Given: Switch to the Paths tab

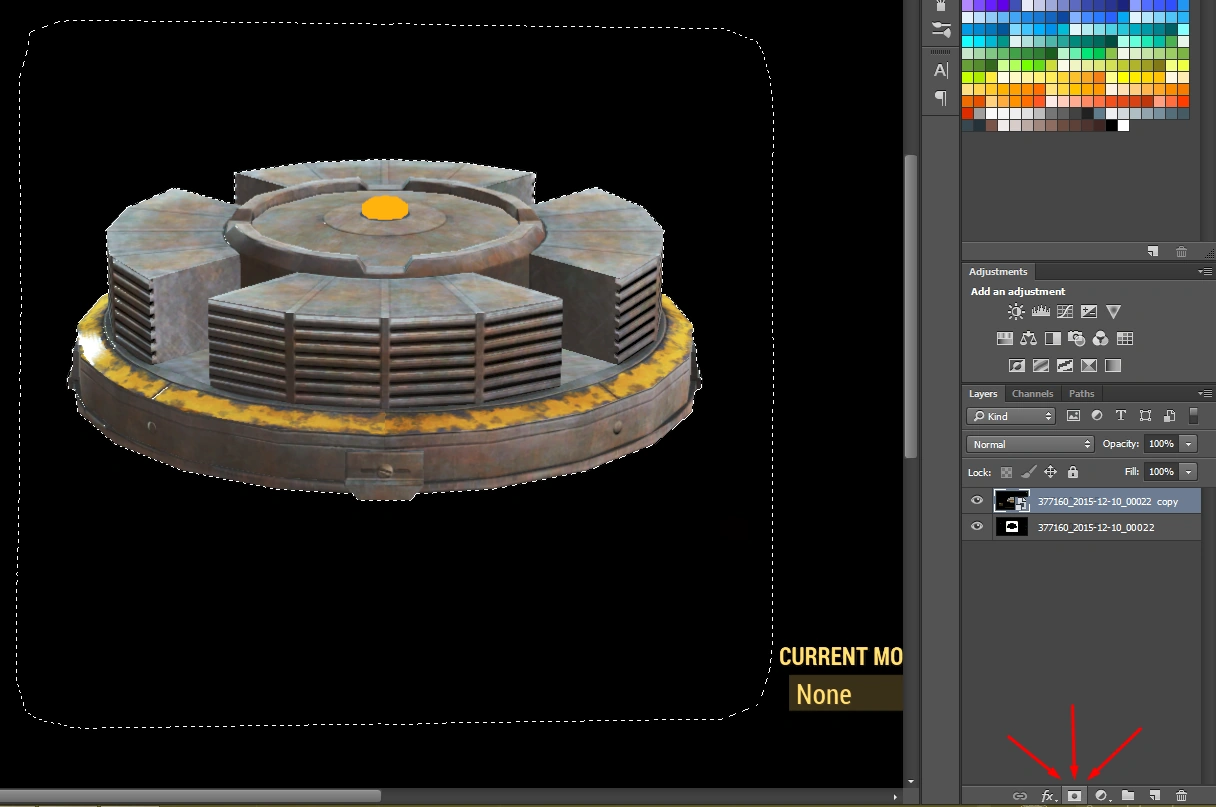Looking at the screenshot, I should 1081,393.
